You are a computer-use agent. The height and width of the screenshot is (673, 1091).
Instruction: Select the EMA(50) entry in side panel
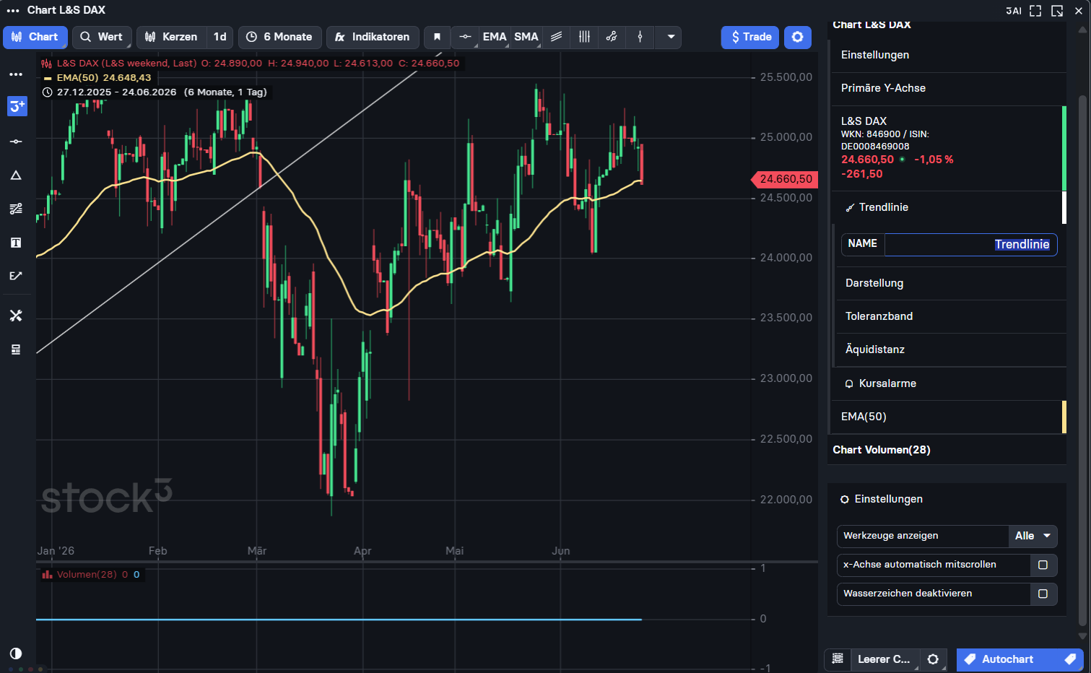pyautogui.click(x=946, y=417)
